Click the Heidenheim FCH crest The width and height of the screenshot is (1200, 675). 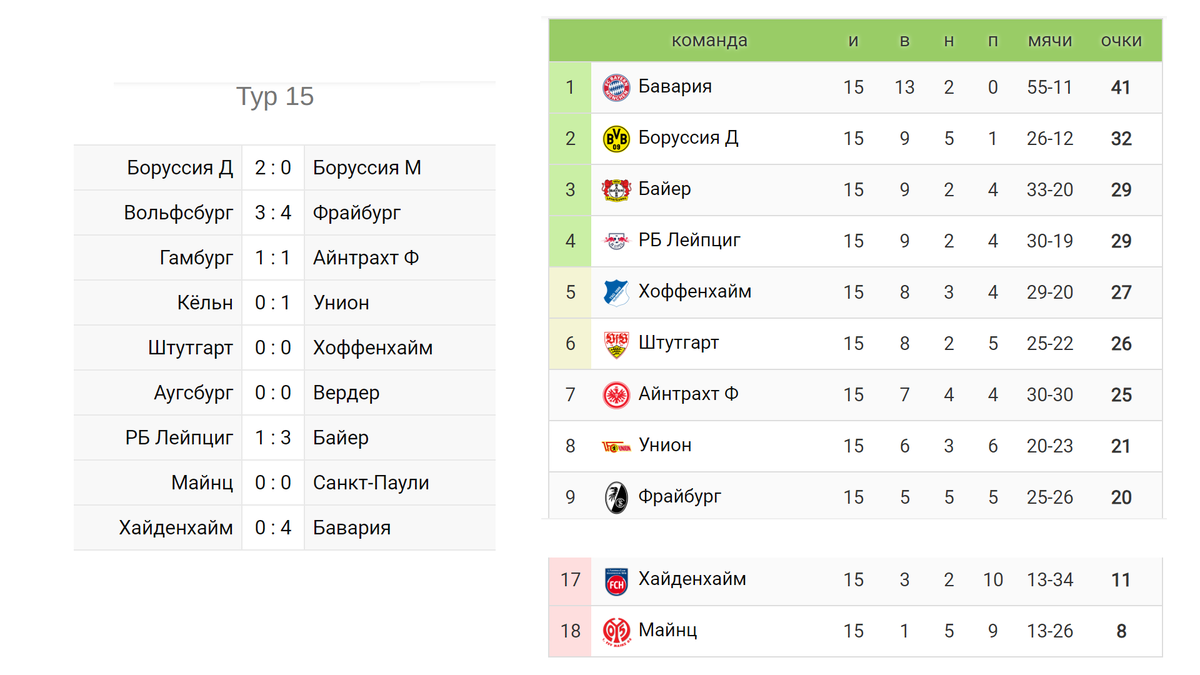coord(616,580)
